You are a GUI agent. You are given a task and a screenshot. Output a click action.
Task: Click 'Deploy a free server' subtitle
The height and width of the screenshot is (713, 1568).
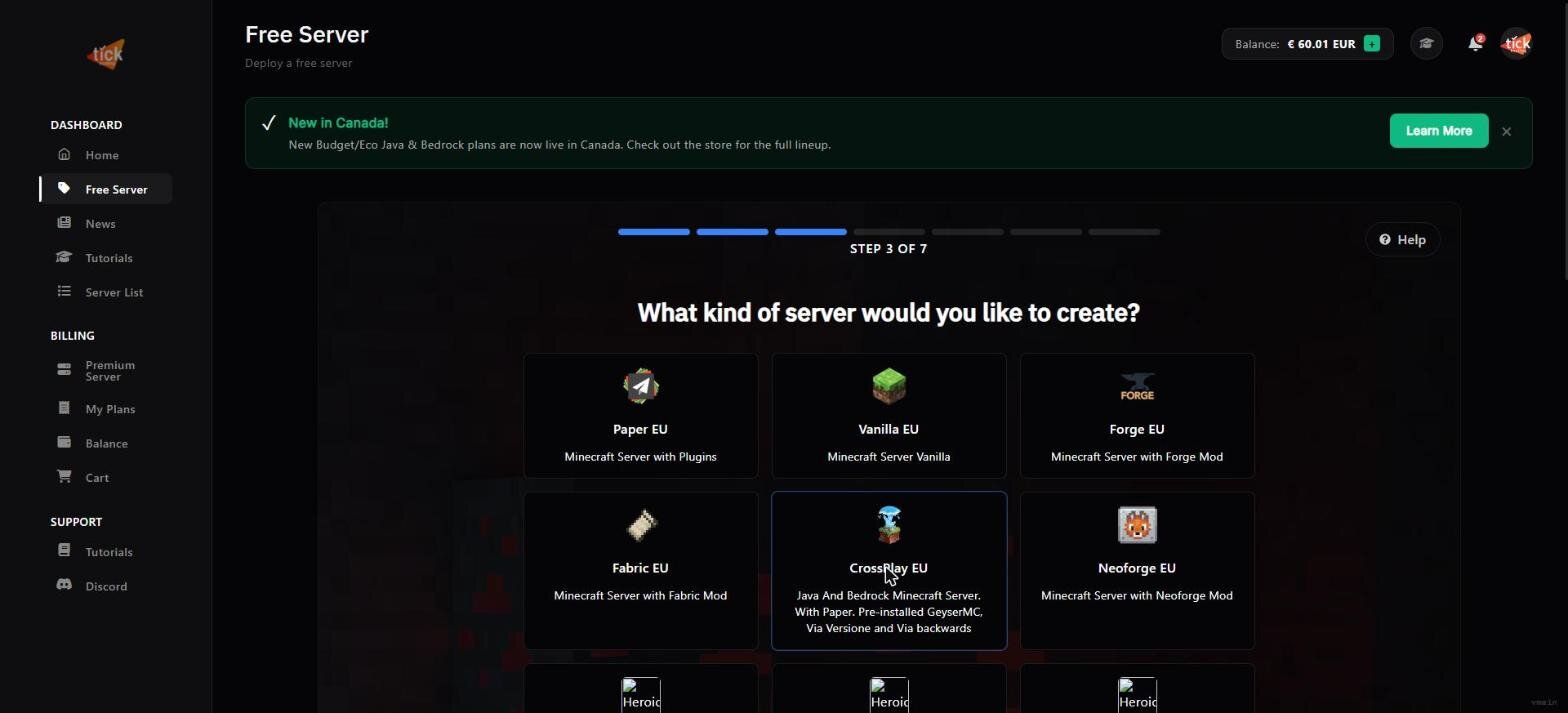298,63
